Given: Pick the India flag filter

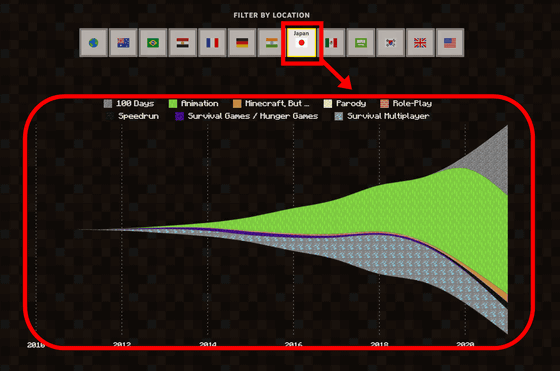Looking at the screenshot, I should [271, 43].
